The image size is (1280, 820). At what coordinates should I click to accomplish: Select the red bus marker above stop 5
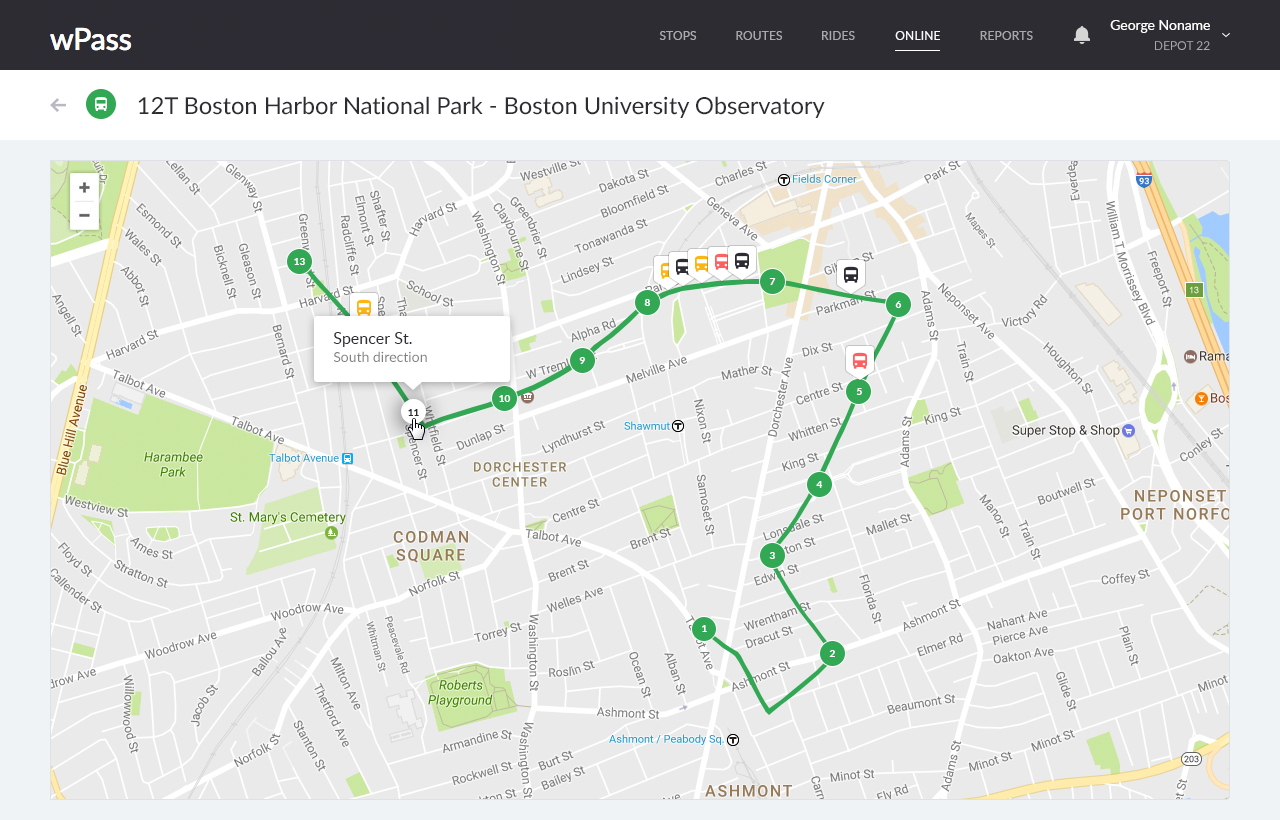(x=859, y=360)
